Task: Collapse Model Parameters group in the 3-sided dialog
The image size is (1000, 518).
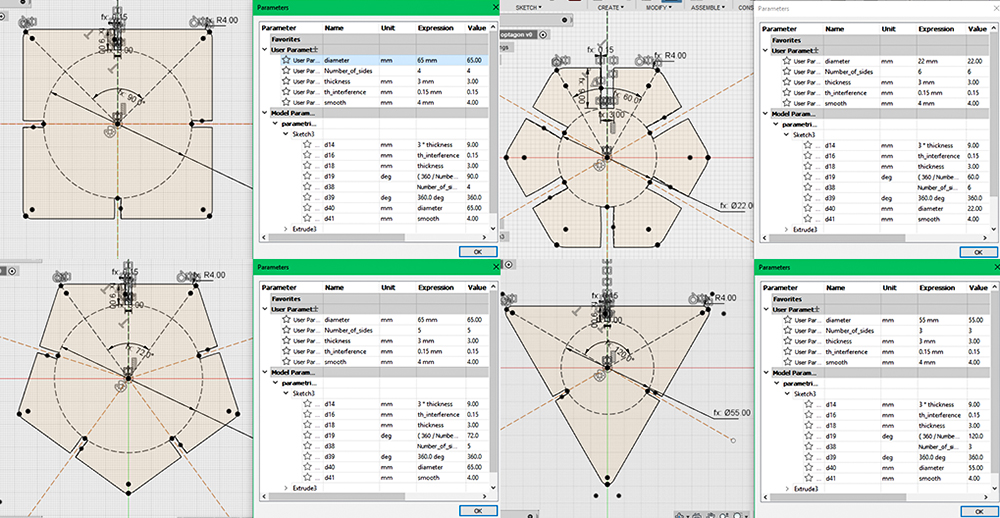Action: click(x=767, y=373)
